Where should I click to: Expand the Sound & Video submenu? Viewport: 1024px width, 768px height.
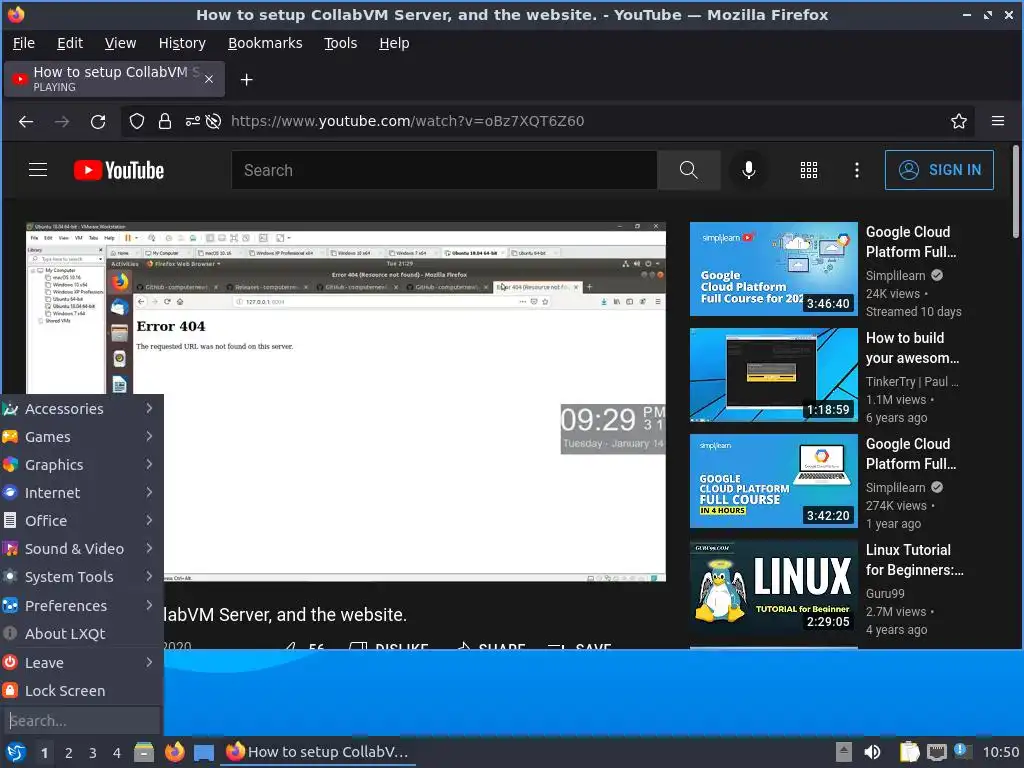[82, 549]
